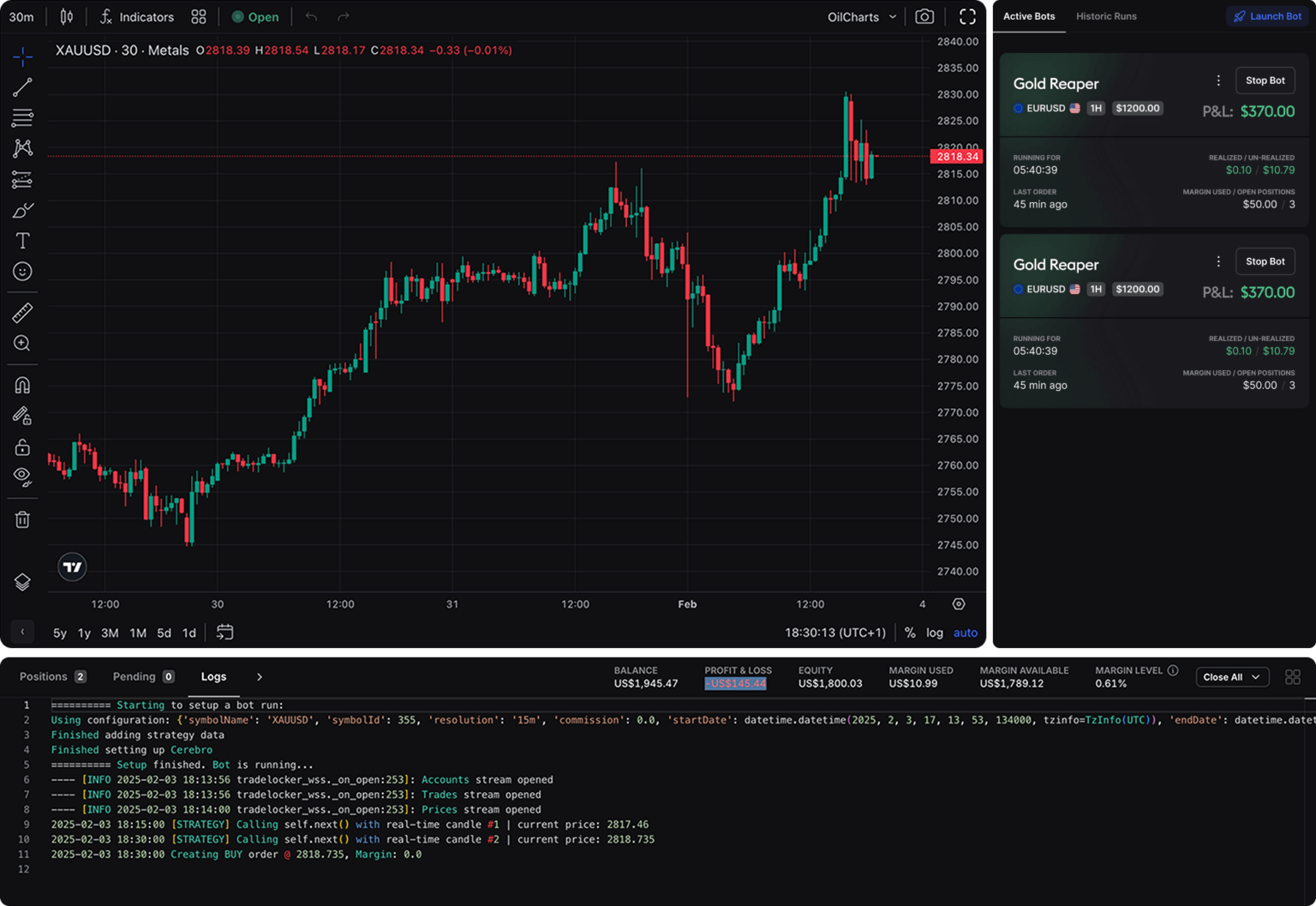Open the emoji icons tool
This screenshot has height=906, width=1316.
pos(22,272)
